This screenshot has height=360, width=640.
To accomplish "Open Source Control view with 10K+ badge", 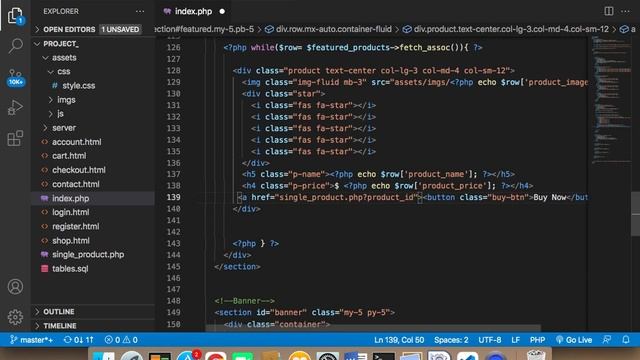I will [x=16, y=77].
